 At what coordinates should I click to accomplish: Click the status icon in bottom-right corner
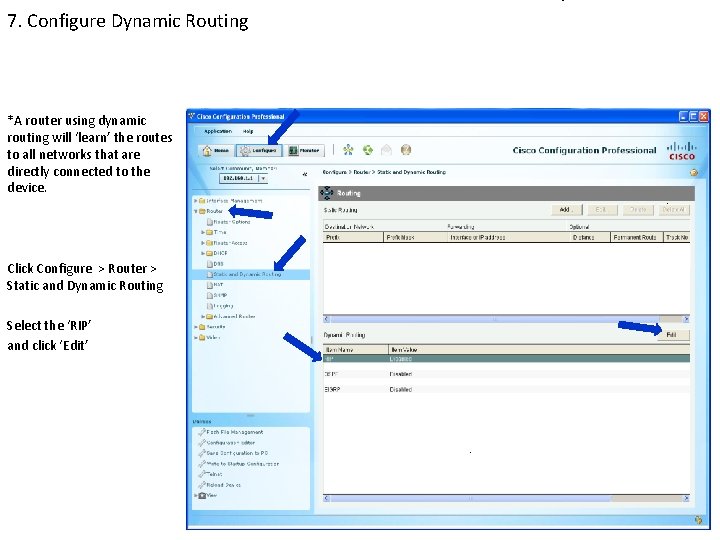pos(698,520)
